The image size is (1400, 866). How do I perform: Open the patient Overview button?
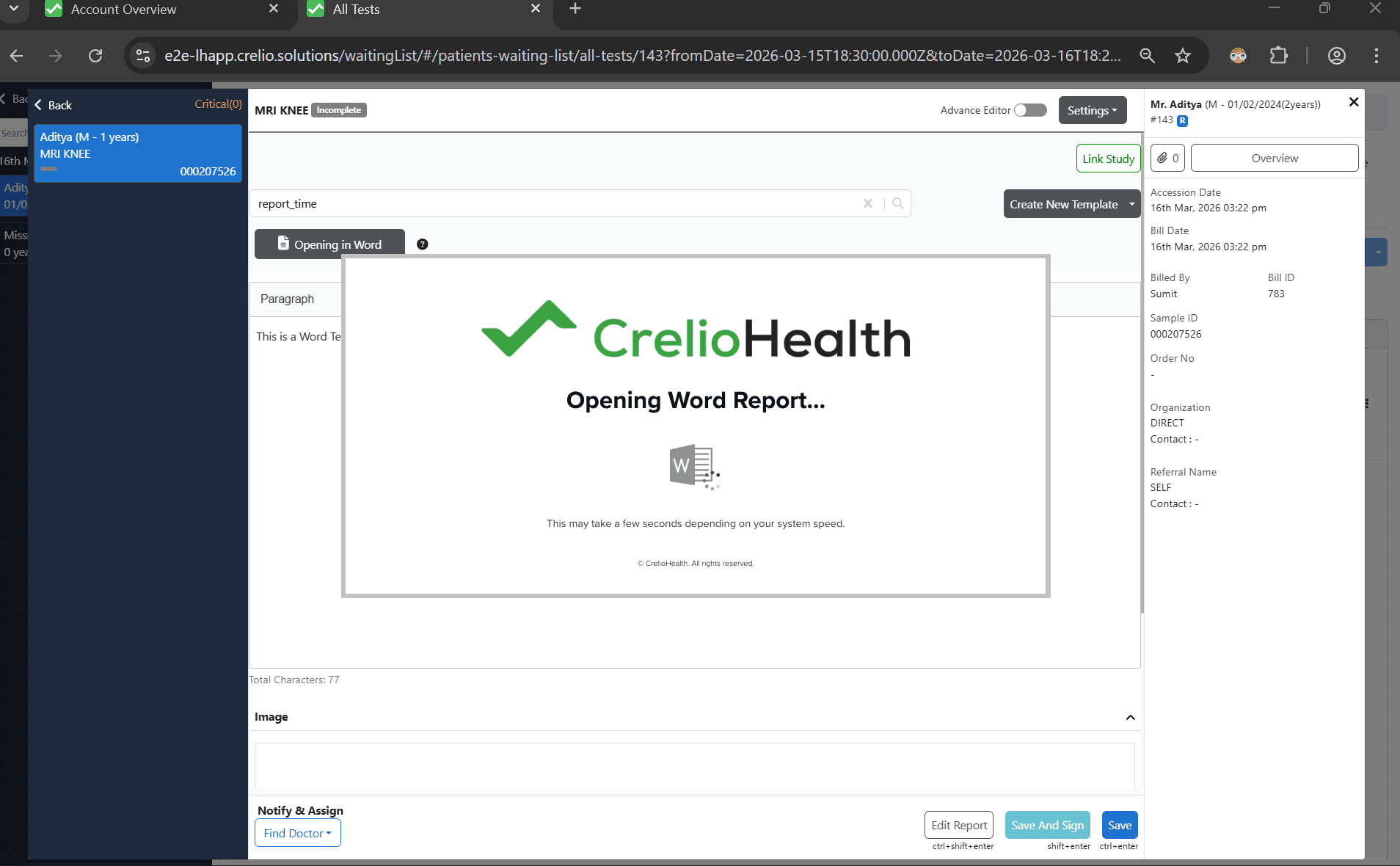(1275, 158)
